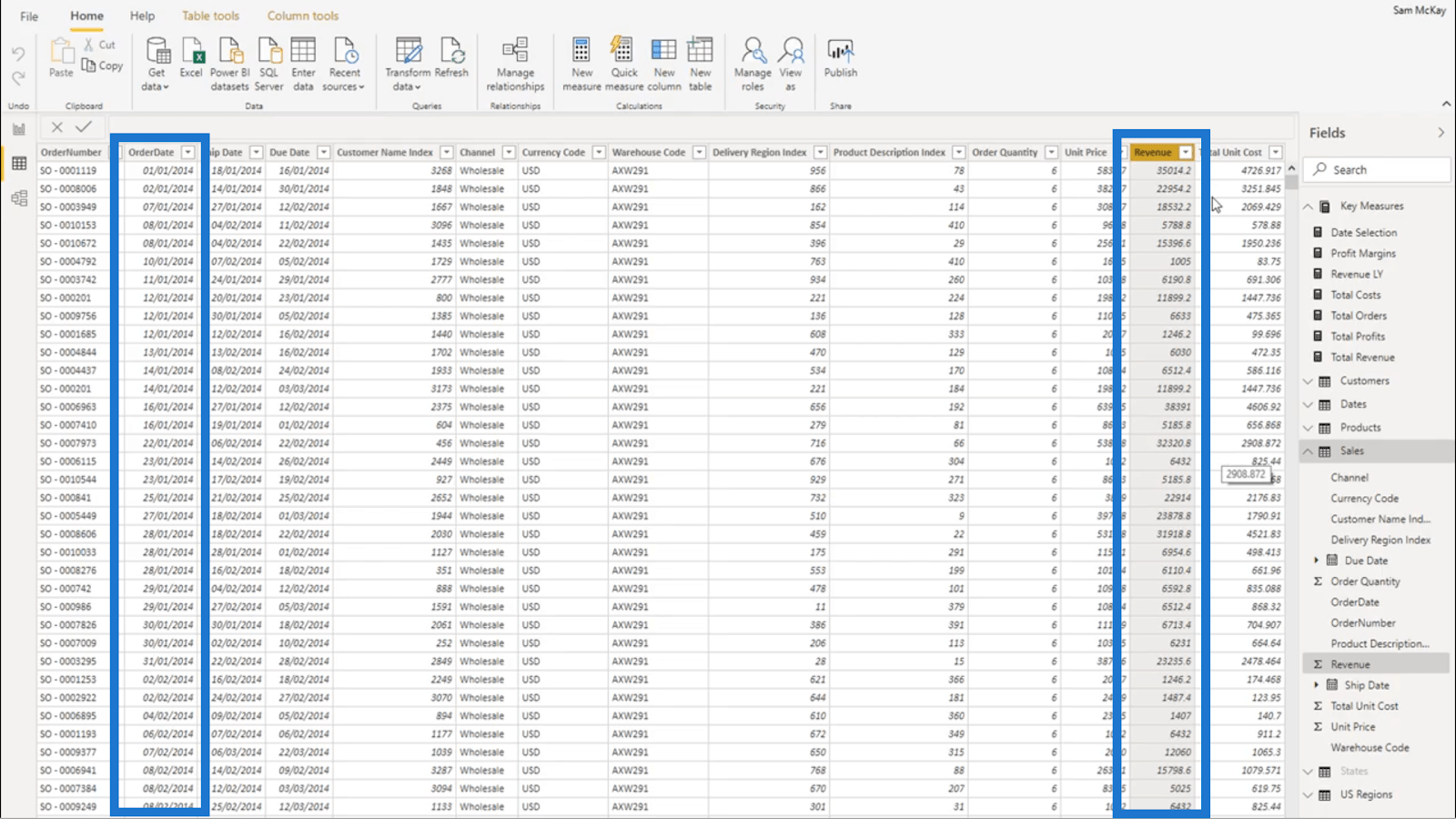Open the File menu
The width and height of the screenshot is (1456, 819).
pyautogui.click(x=29, y=16)
